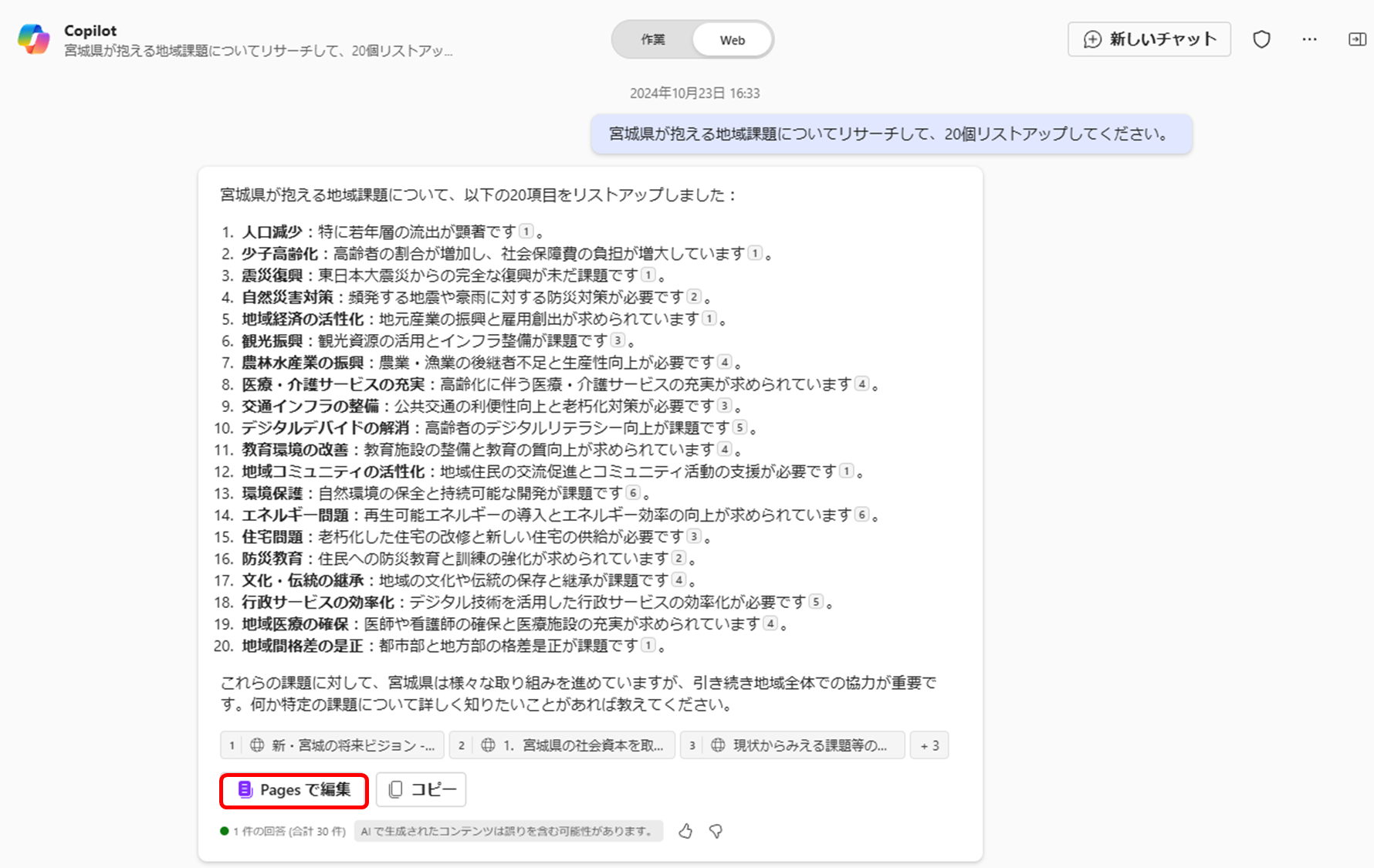Screen dimensions: 1374x868
Task: Click citation 2 after 自然災害対策 line
Action: coord(694,296)
